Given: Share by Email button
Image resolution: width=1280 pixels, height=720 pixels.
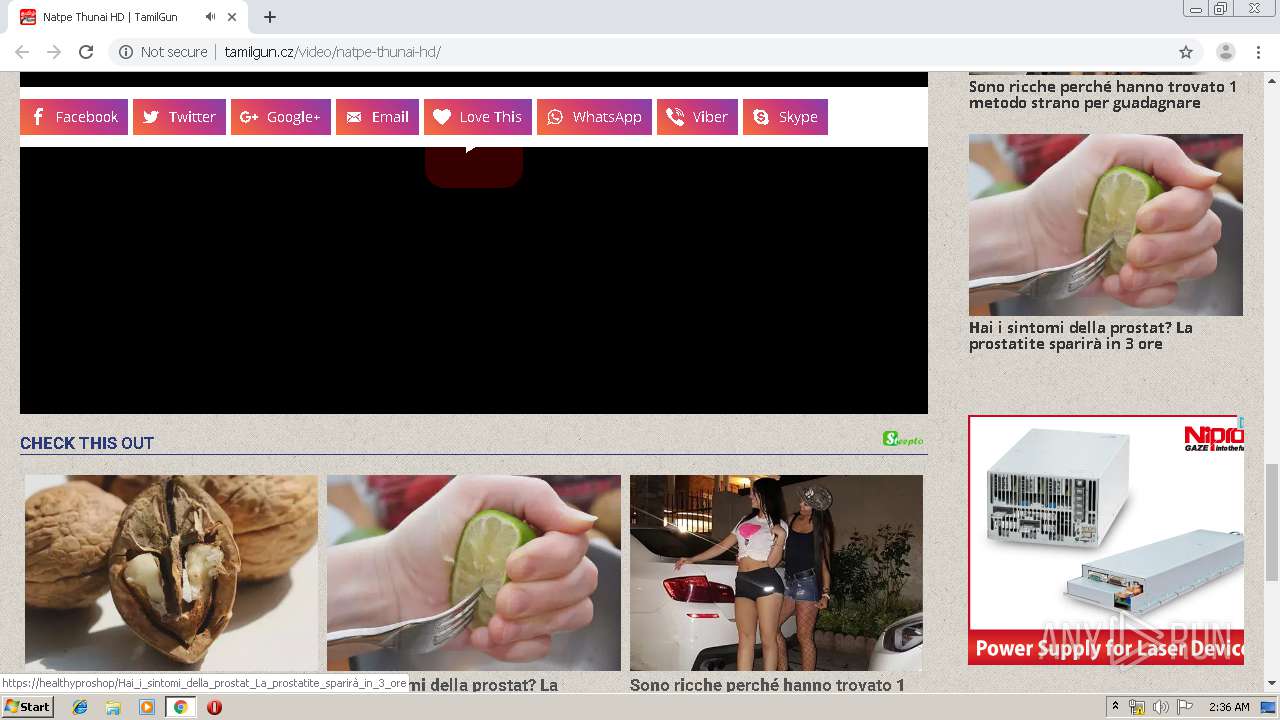Looking at the screenshot, I should (x=377, y=117).
